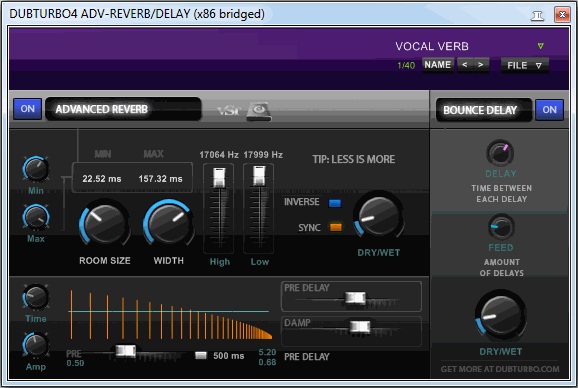The height and width of the screenshot is (388, 578).
Task: Toggle the Advanced Reverb ON button
Action: pos(28,109)
